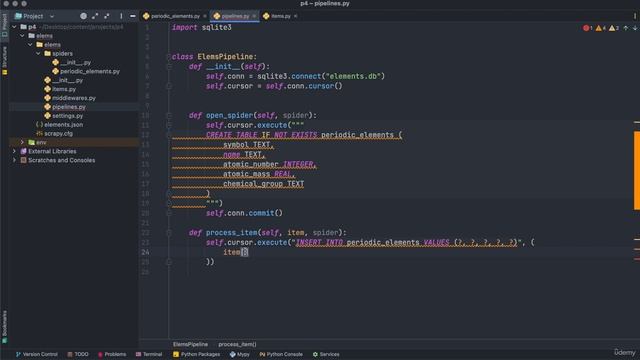Open Project panel options vertical dots

coord(121,16)
